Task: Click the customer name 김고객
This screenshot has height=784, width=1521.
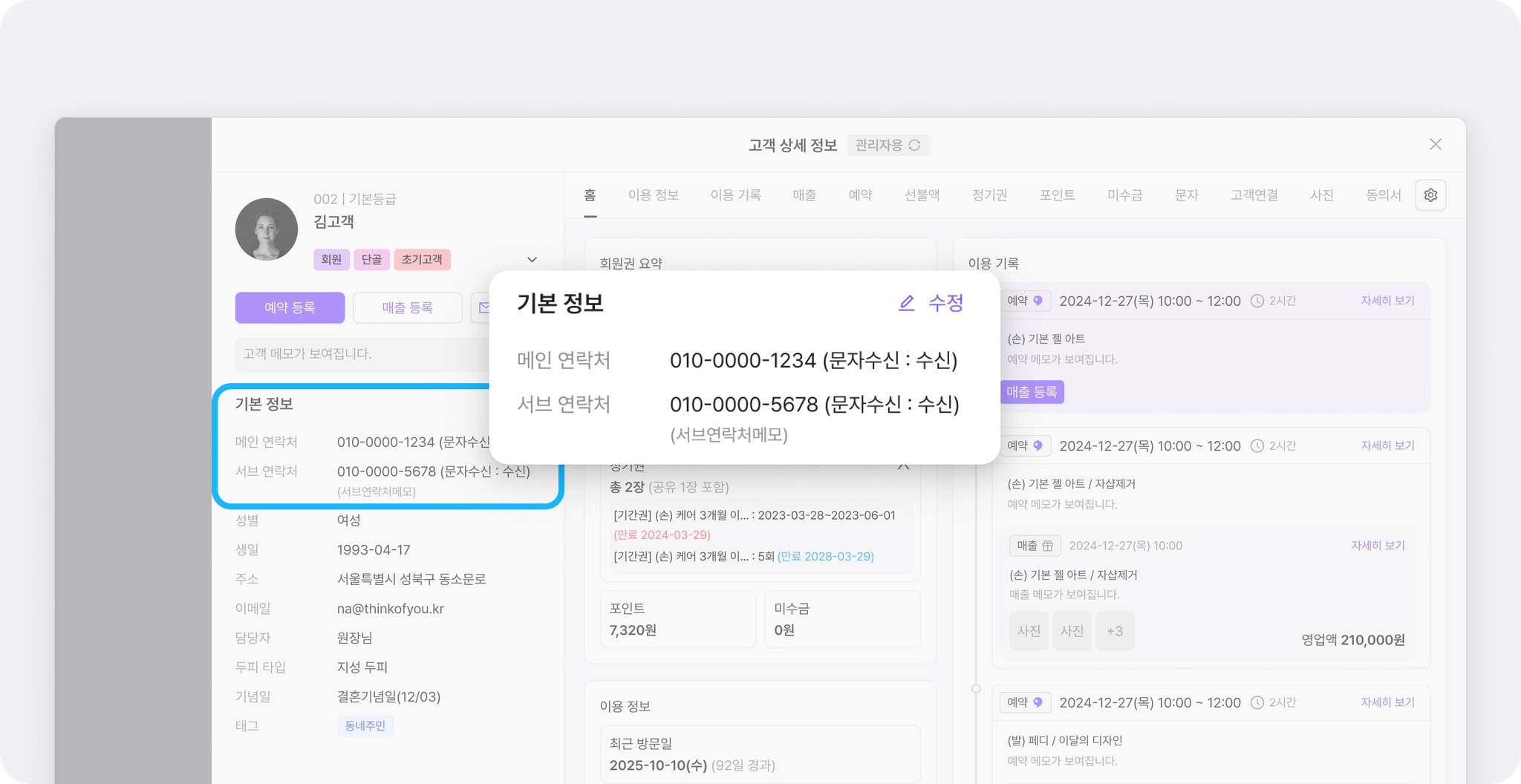Action: [333, 222]
